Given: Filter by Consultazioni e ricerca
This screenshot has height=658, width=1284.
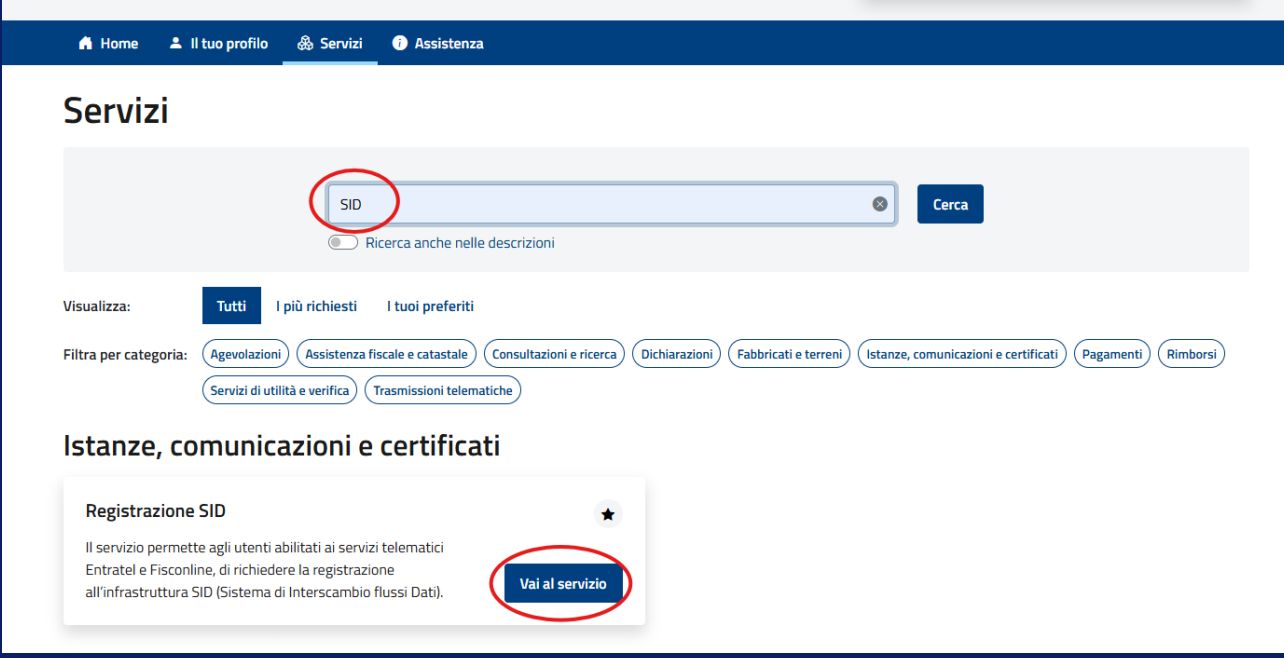Looking at the screenshot, I should (554, 354).
